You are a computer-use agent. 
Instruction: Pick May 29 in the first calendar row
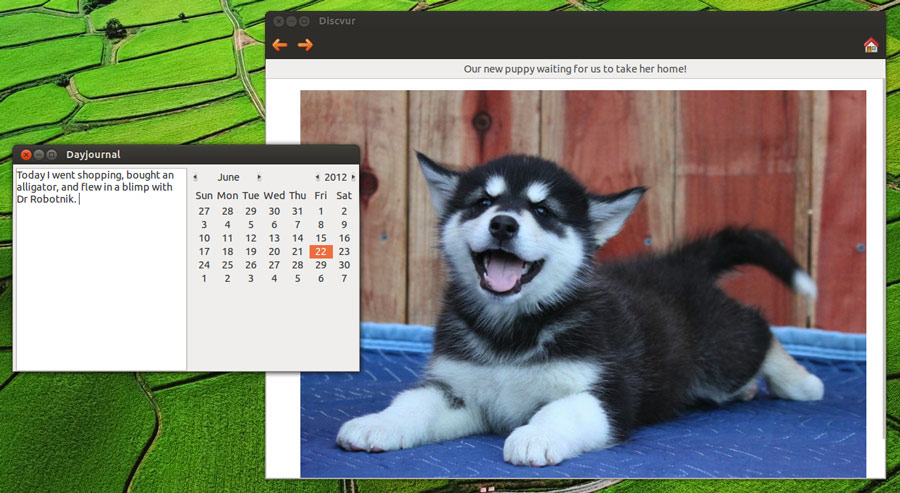251,211
